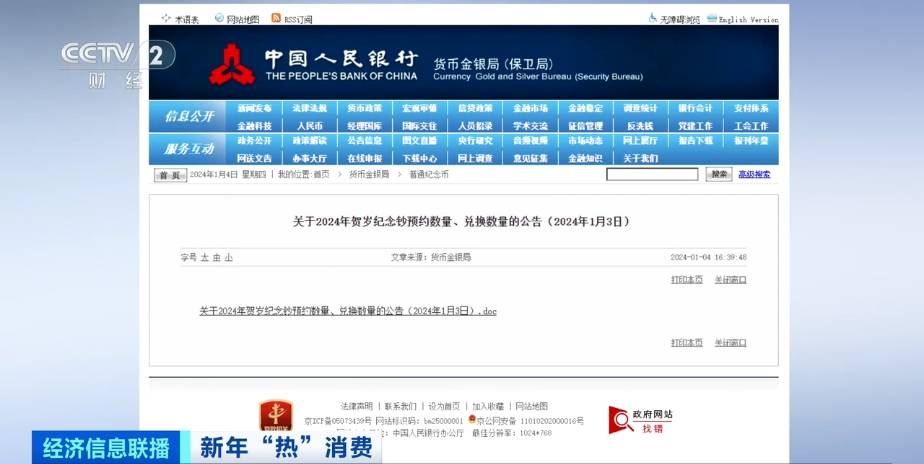Image resolution: width=924 pixels, height=464 pixels.
Task: Open the 工会工作 menu item
Action: (x=751, y=126)
